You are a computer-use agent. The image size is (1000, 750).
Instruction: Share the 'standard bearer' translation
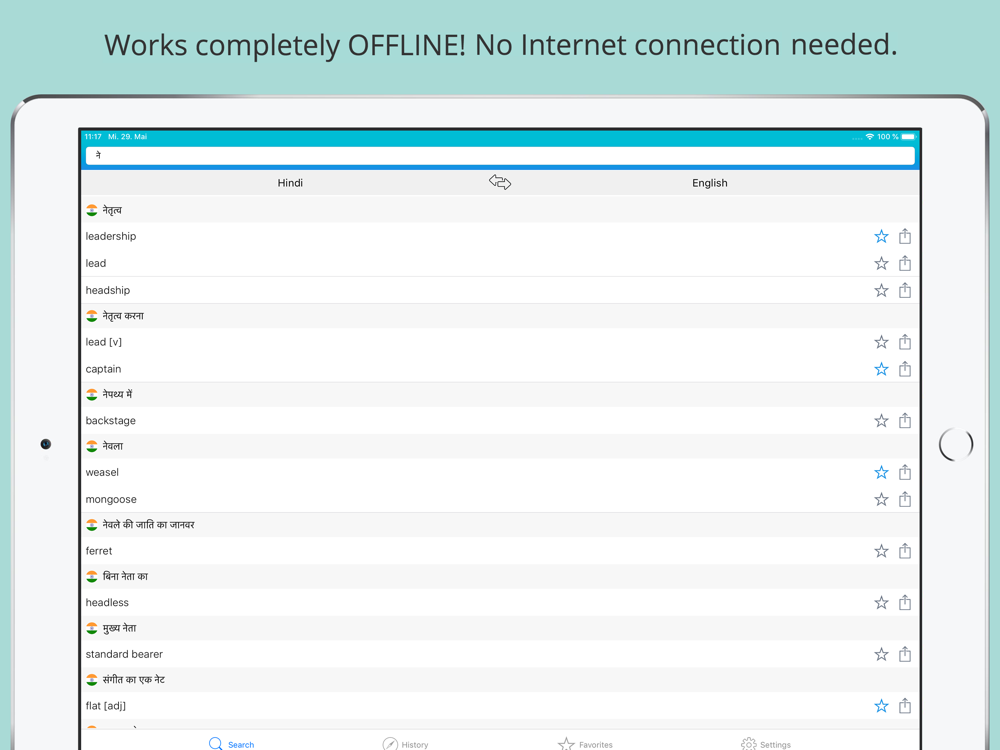(905, 654)
